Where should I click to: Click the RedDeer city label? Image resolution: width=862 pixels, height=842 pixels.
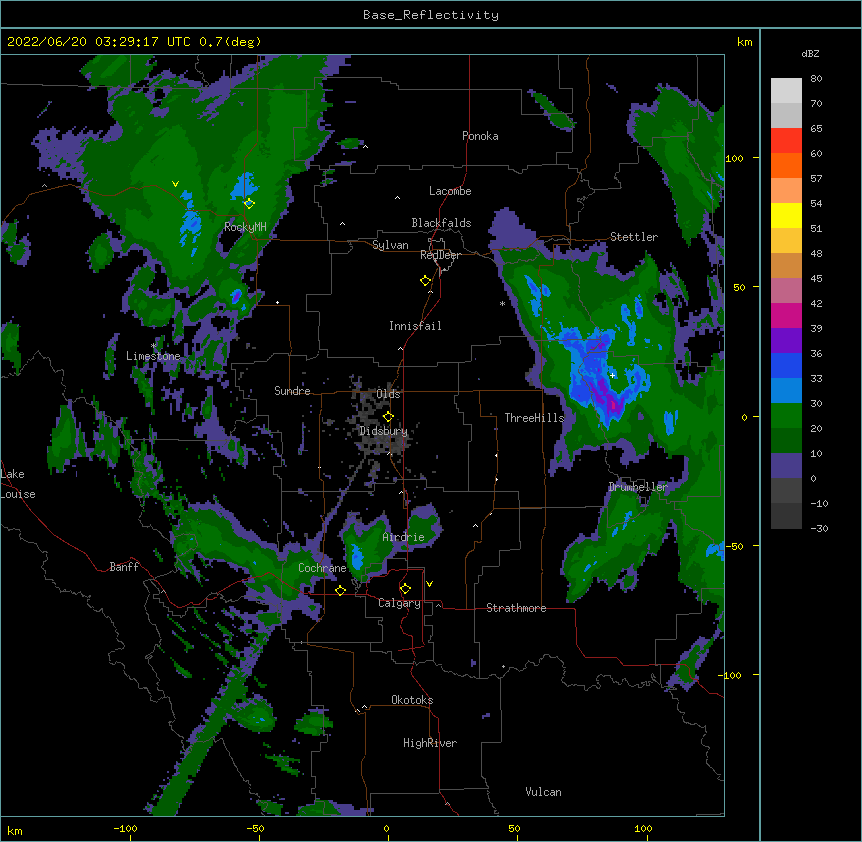(x=440, y=255)
